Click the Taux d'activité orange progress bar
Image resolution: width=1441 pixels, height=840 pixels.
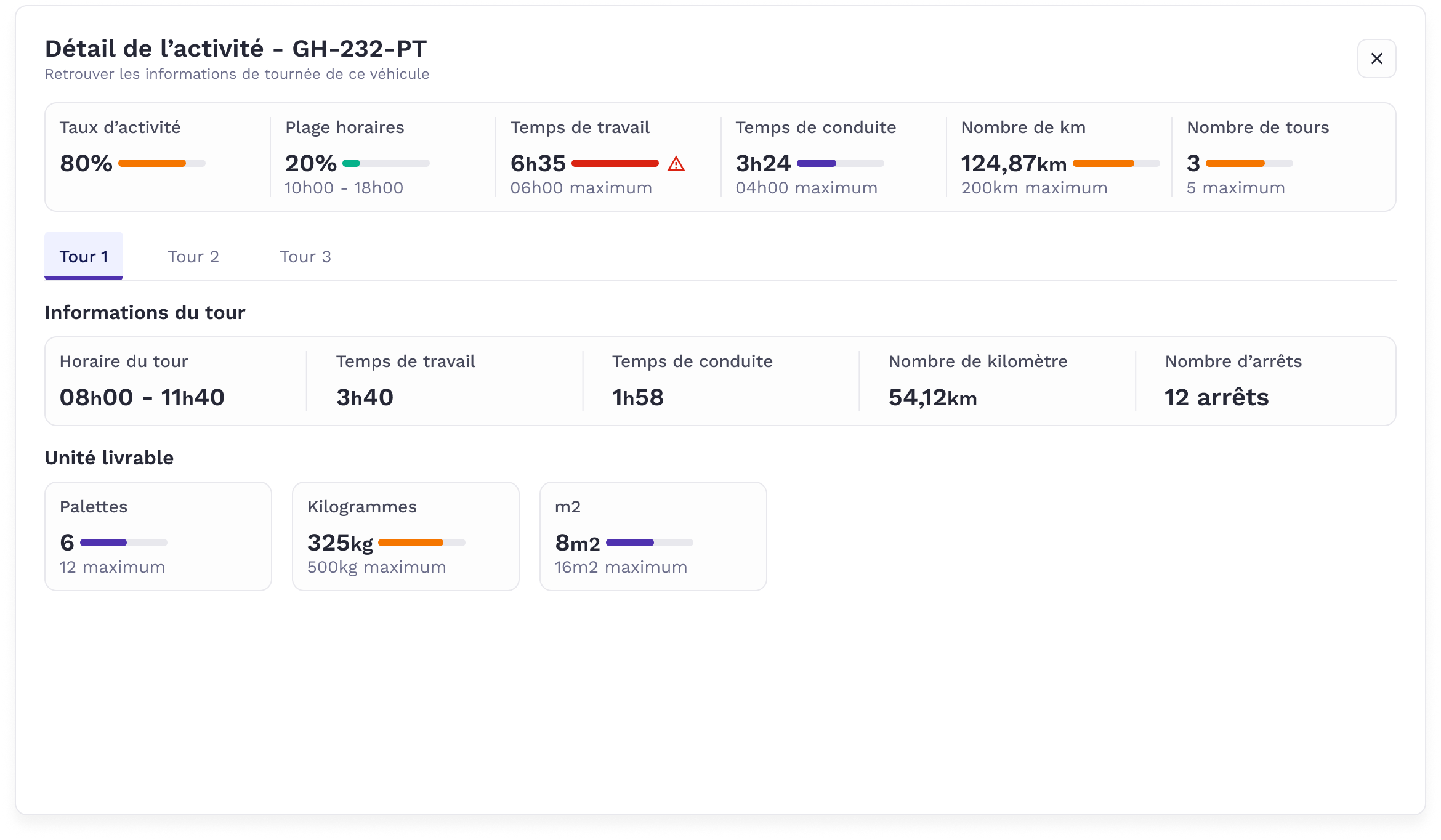pyautogui.click(x=161, y=163)
